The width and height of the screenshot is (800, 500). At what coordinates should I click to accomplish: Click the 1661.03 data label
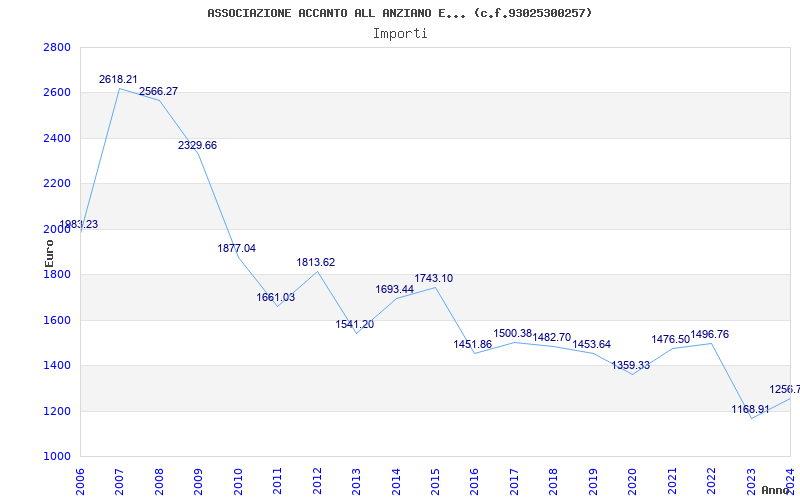tap(276, 297)
